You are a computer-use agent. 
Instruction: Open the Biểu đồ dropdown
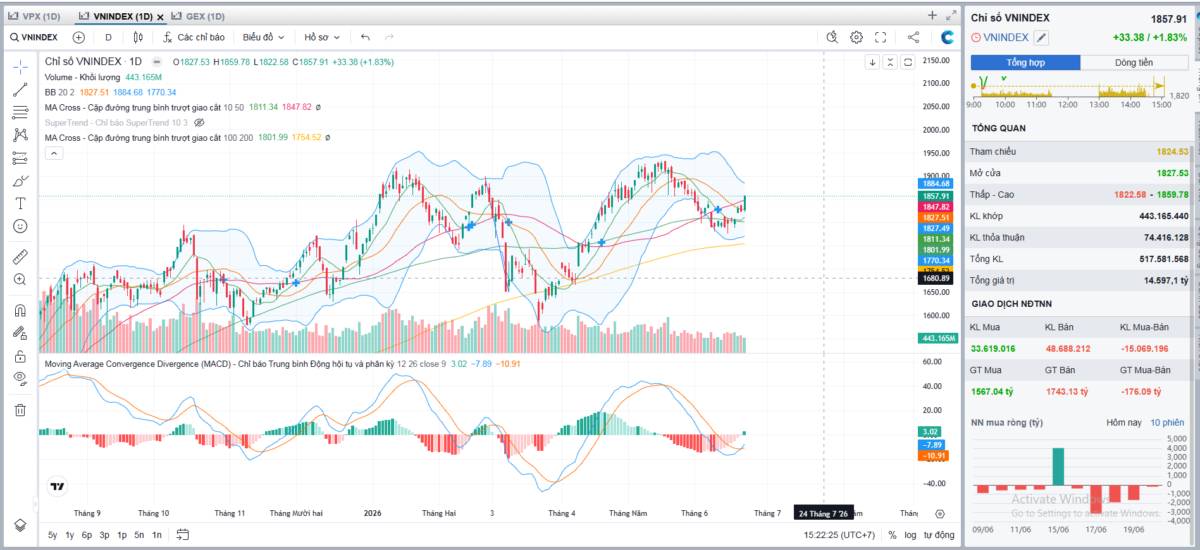(x=263, y=37)
